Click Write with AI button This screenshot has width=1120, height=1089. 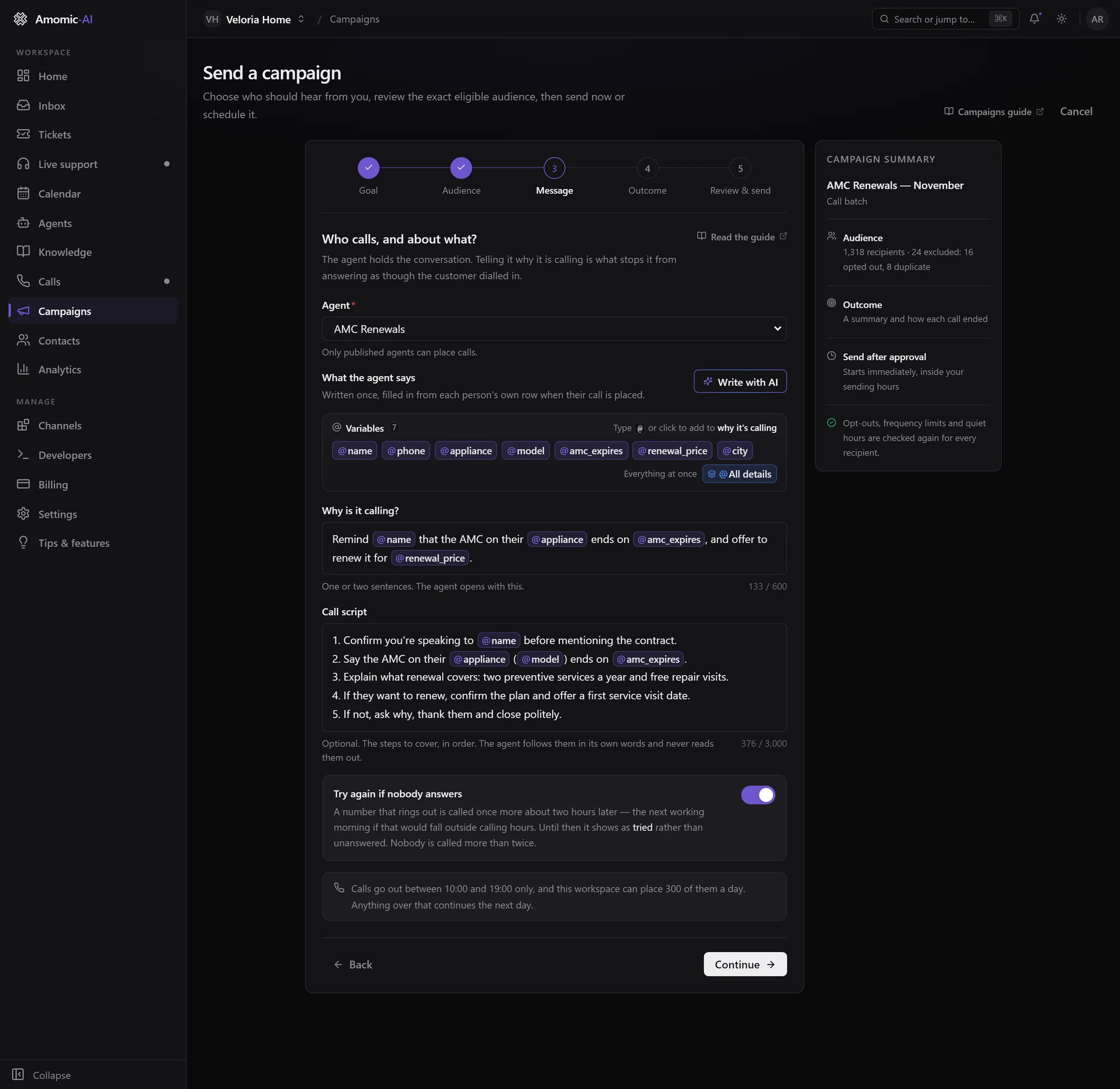pyautogui.click(x=739, y=382)
